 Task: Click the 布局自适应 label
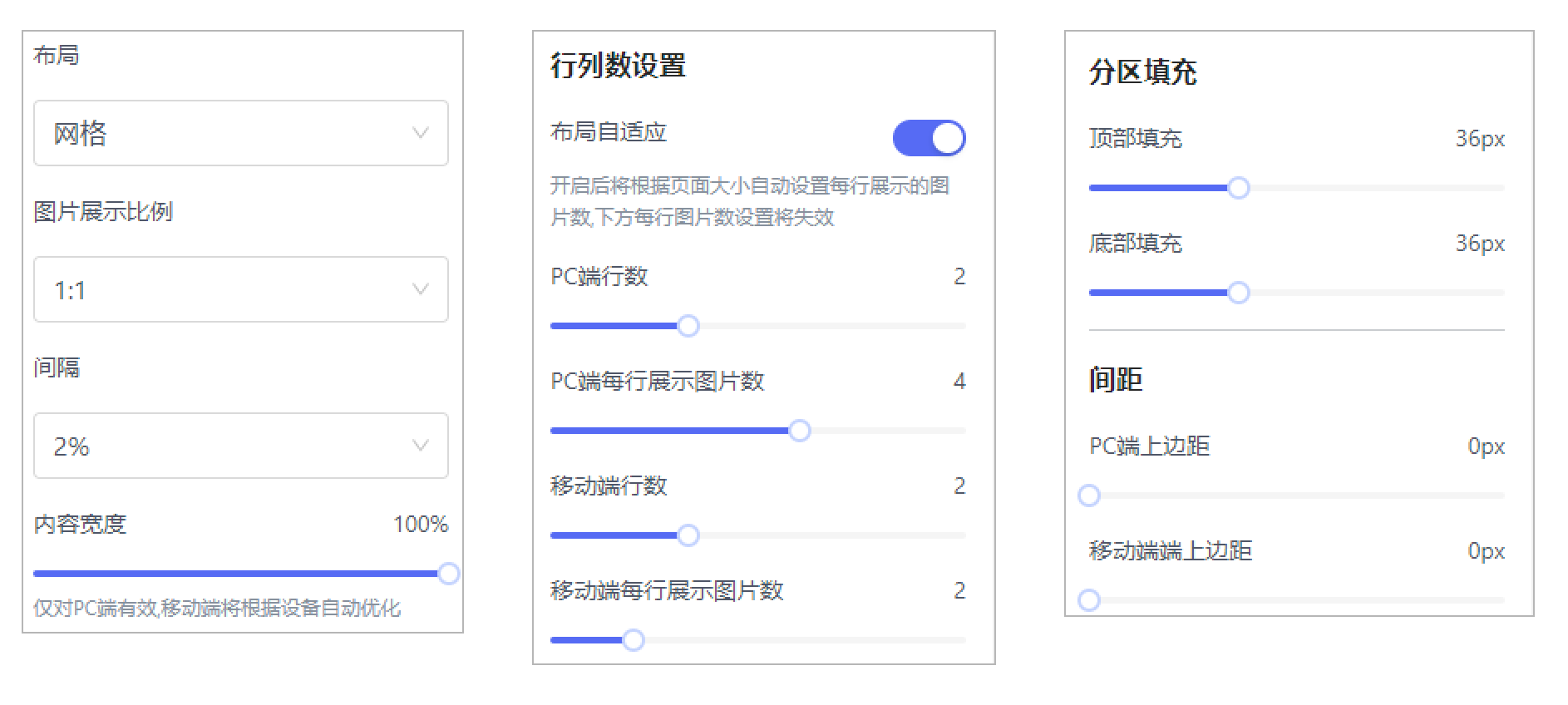609,132
